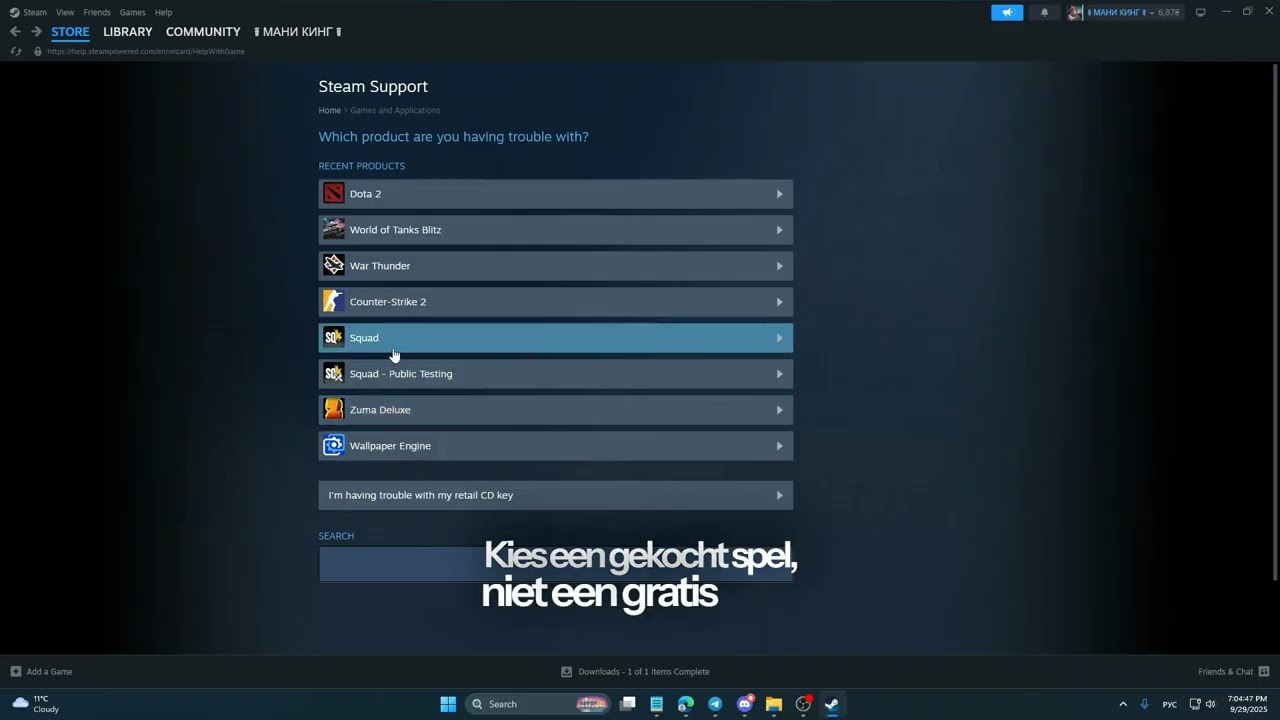This screenshot has height=720, width=1280.
Task: Switch to the STORE tab
Action: [70, 32]
